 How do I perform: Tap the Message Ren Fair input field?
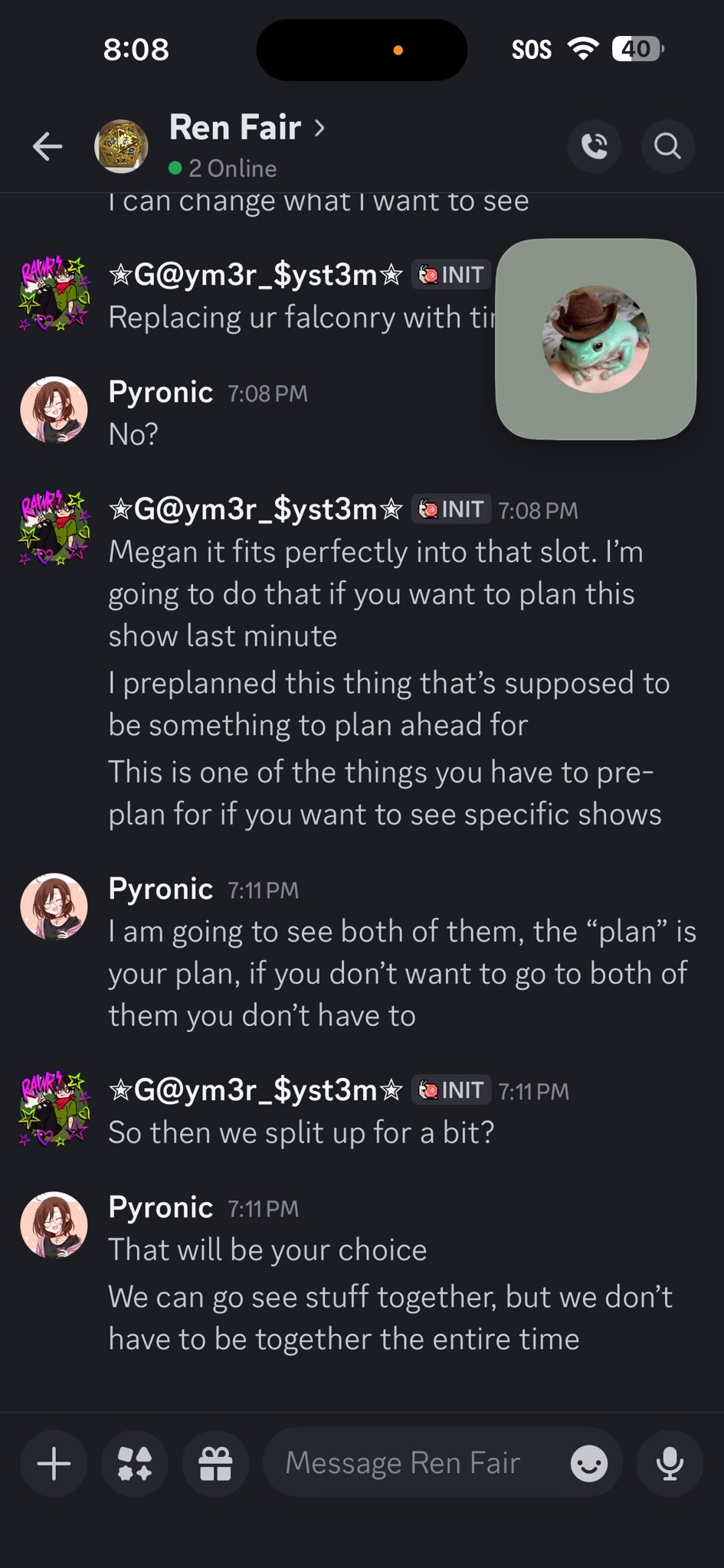tap(414, 1464)
